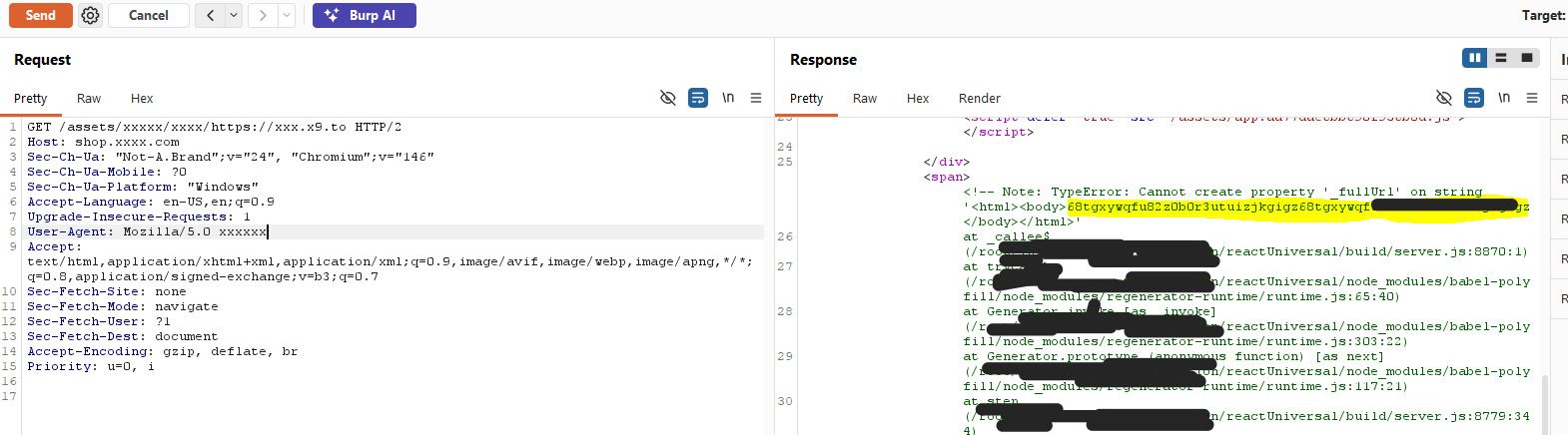
Task: Open Response Render tab
Action: (x=980, y=98)
